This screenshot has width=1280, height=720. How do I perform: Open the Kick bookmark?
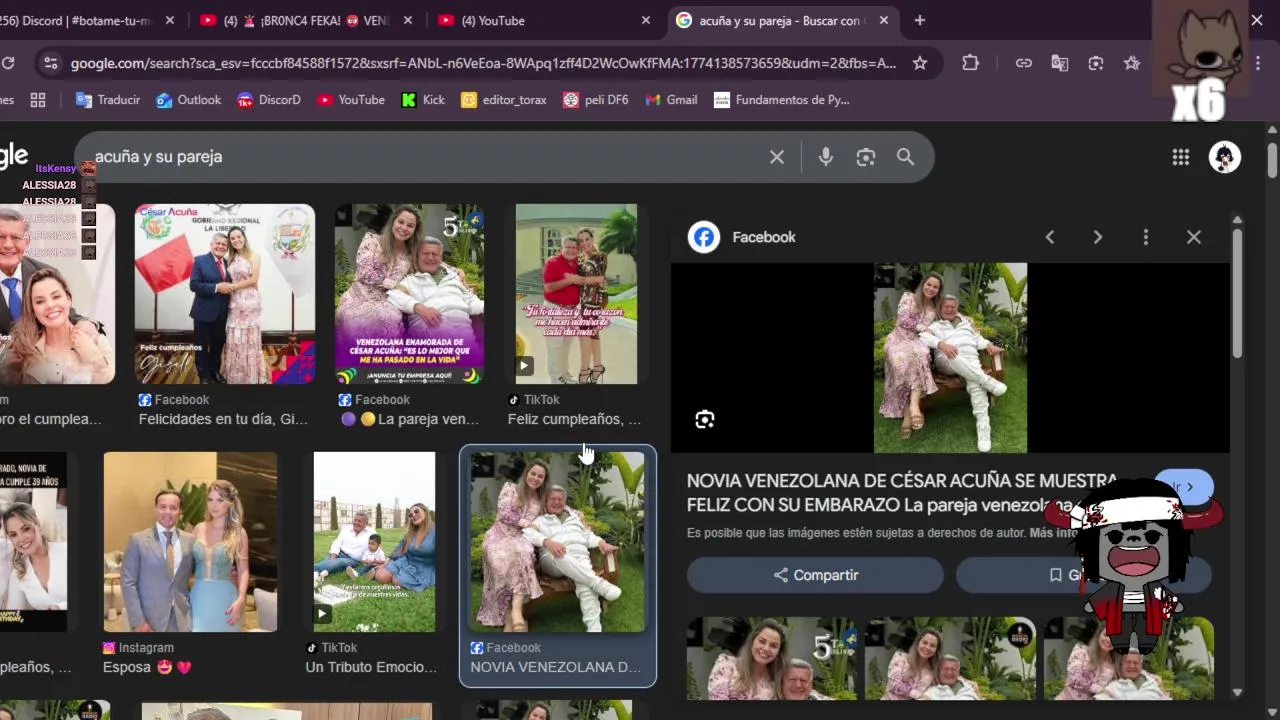[423, 100]
